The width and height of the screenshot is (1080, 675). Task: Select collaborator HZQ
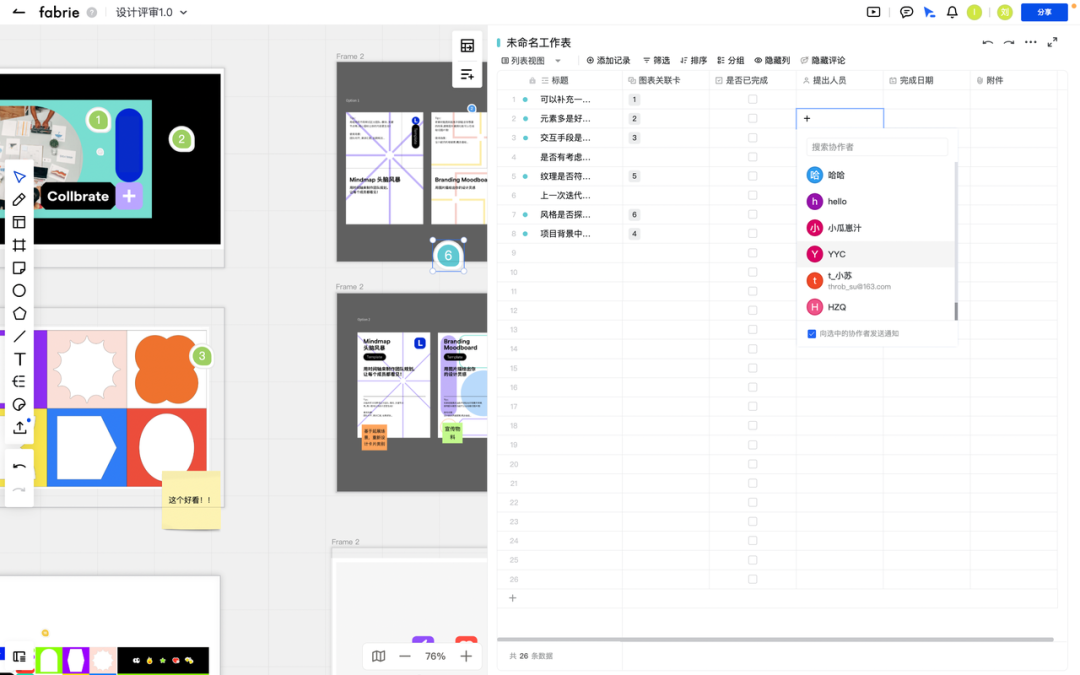[x=876, y=307]
